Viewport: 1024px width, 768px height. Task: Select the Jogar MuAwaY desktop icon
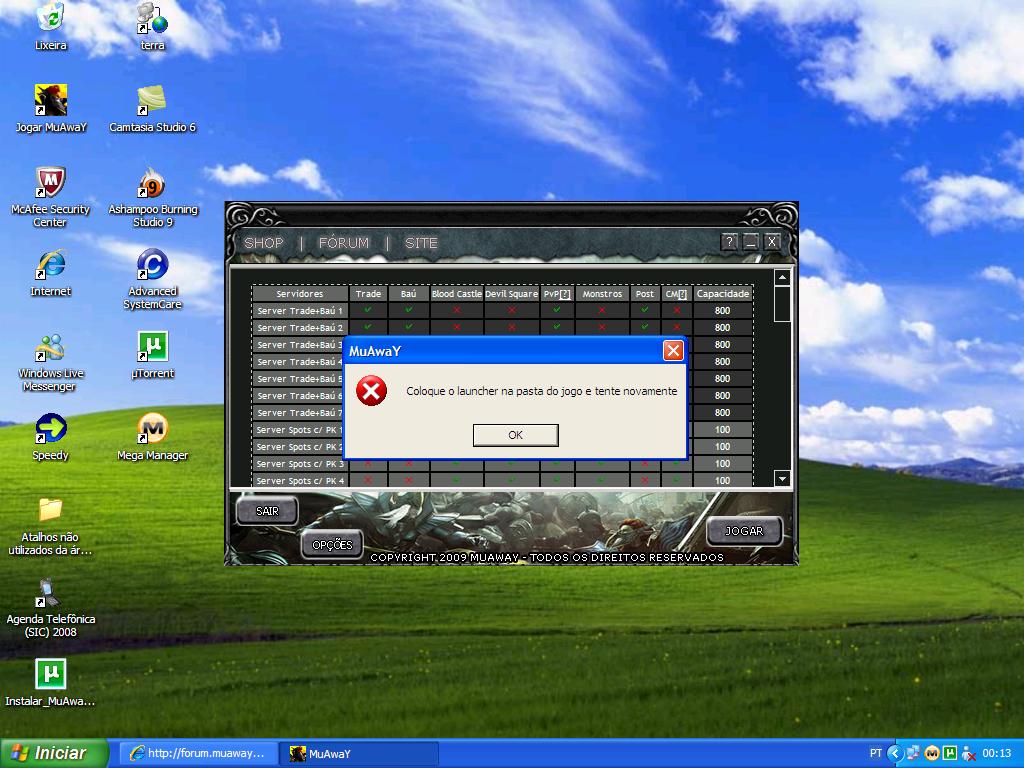[x=50, y=109]
